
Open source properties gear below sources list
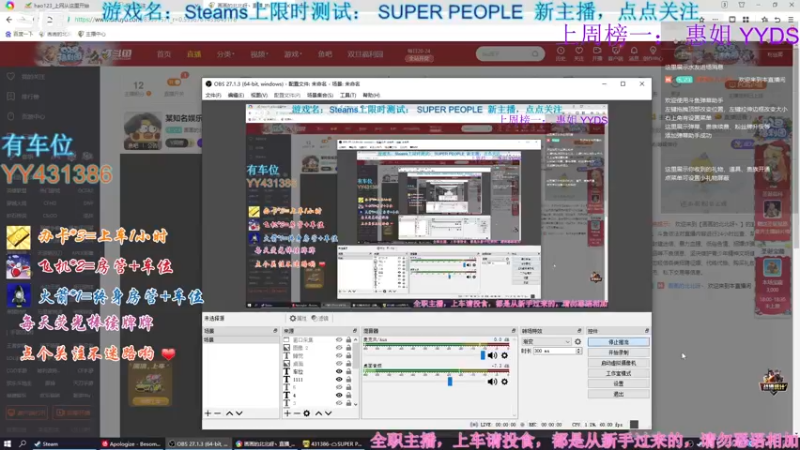click(306, 413)
